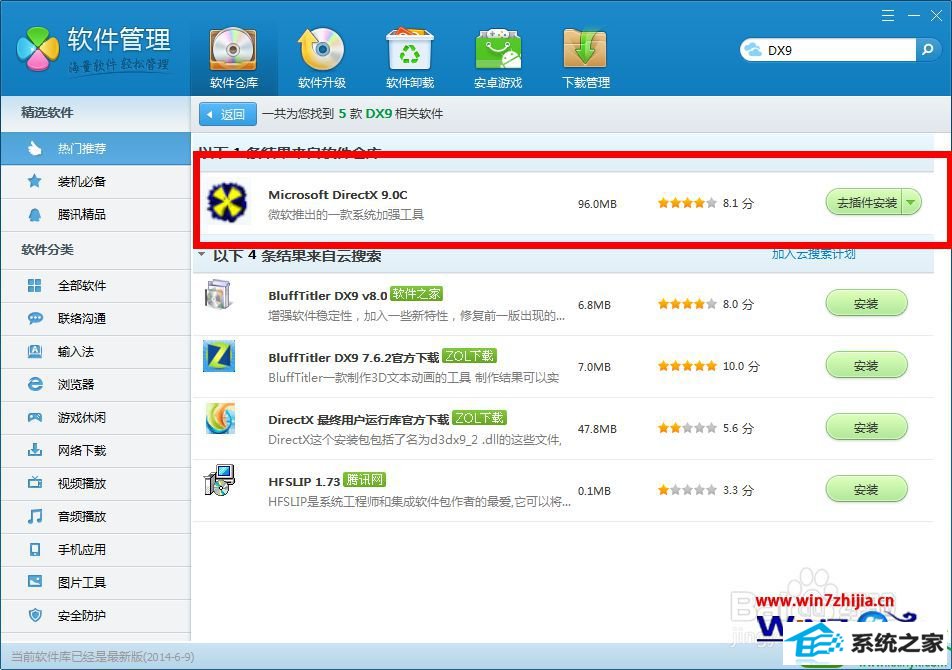Click the phone icon beside 手机应用
Screen dimensions: 952x670
click(x=35, y=549)
